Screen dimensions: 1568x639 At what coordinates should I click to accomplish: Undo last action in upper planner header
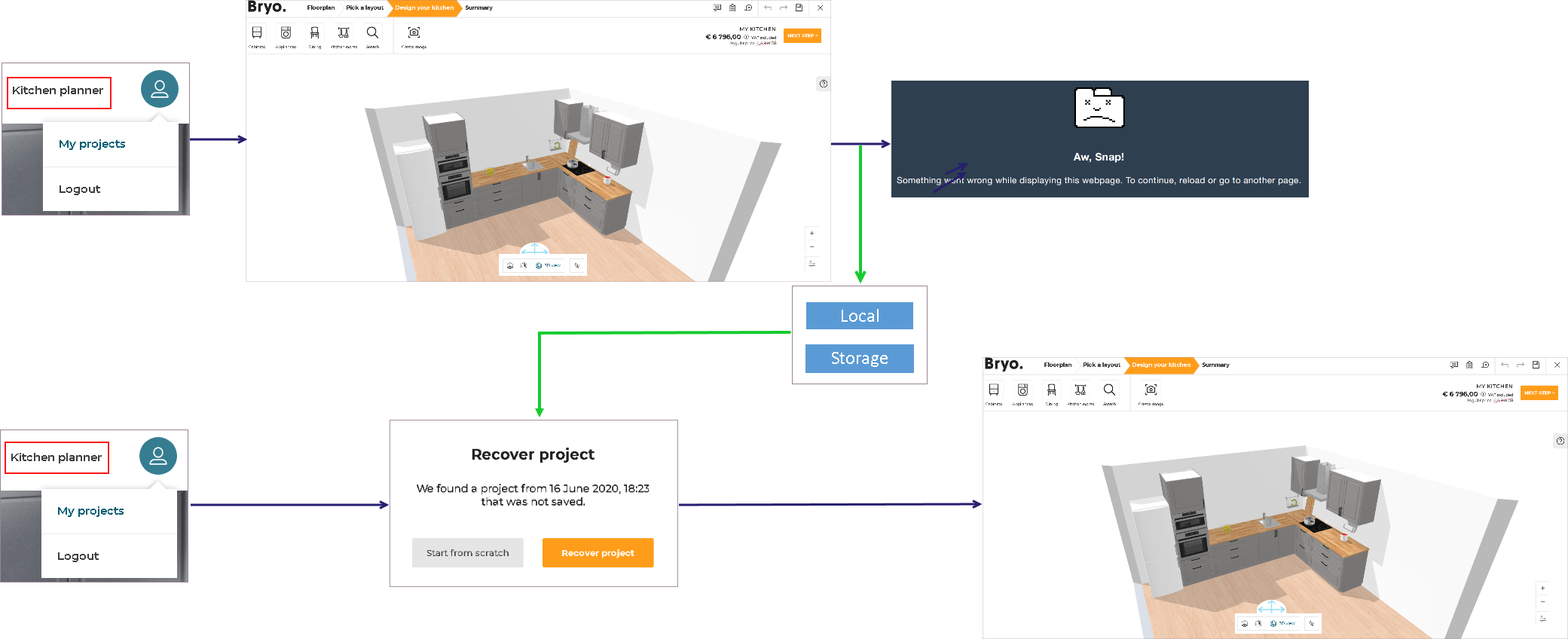[768, 8]
